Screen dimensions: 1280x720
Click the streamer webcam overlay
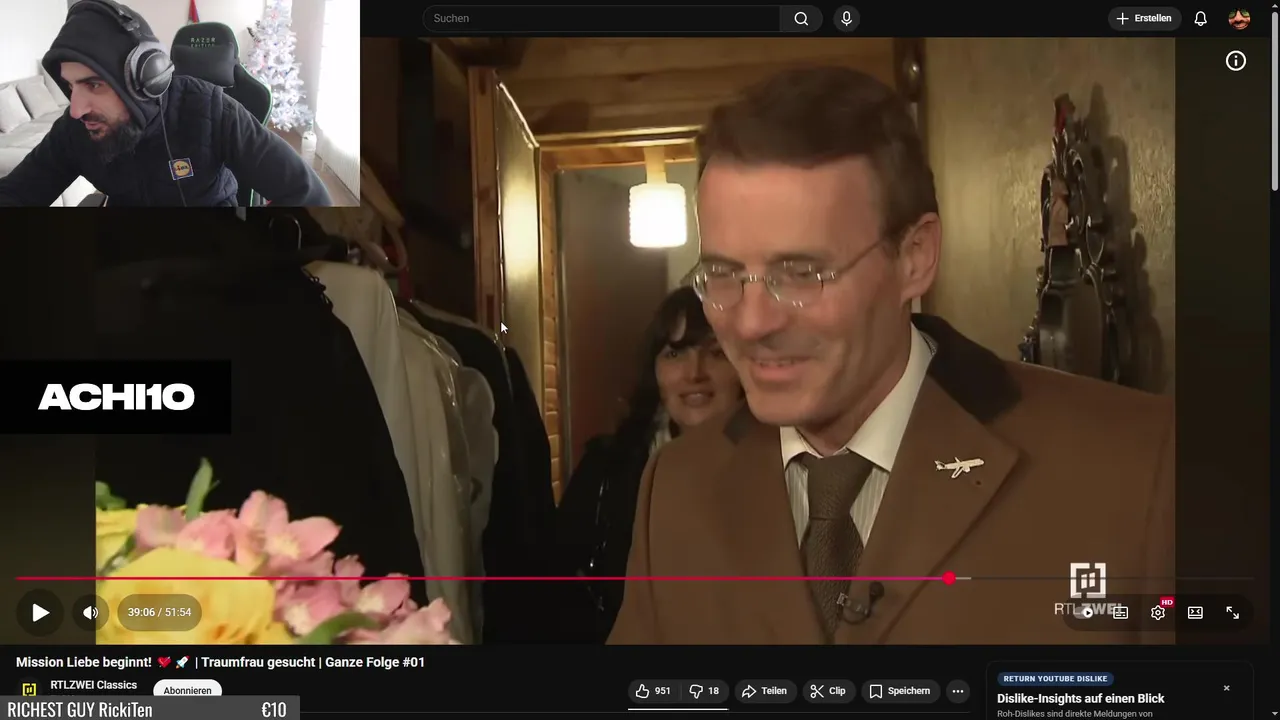tap(180, 103)
